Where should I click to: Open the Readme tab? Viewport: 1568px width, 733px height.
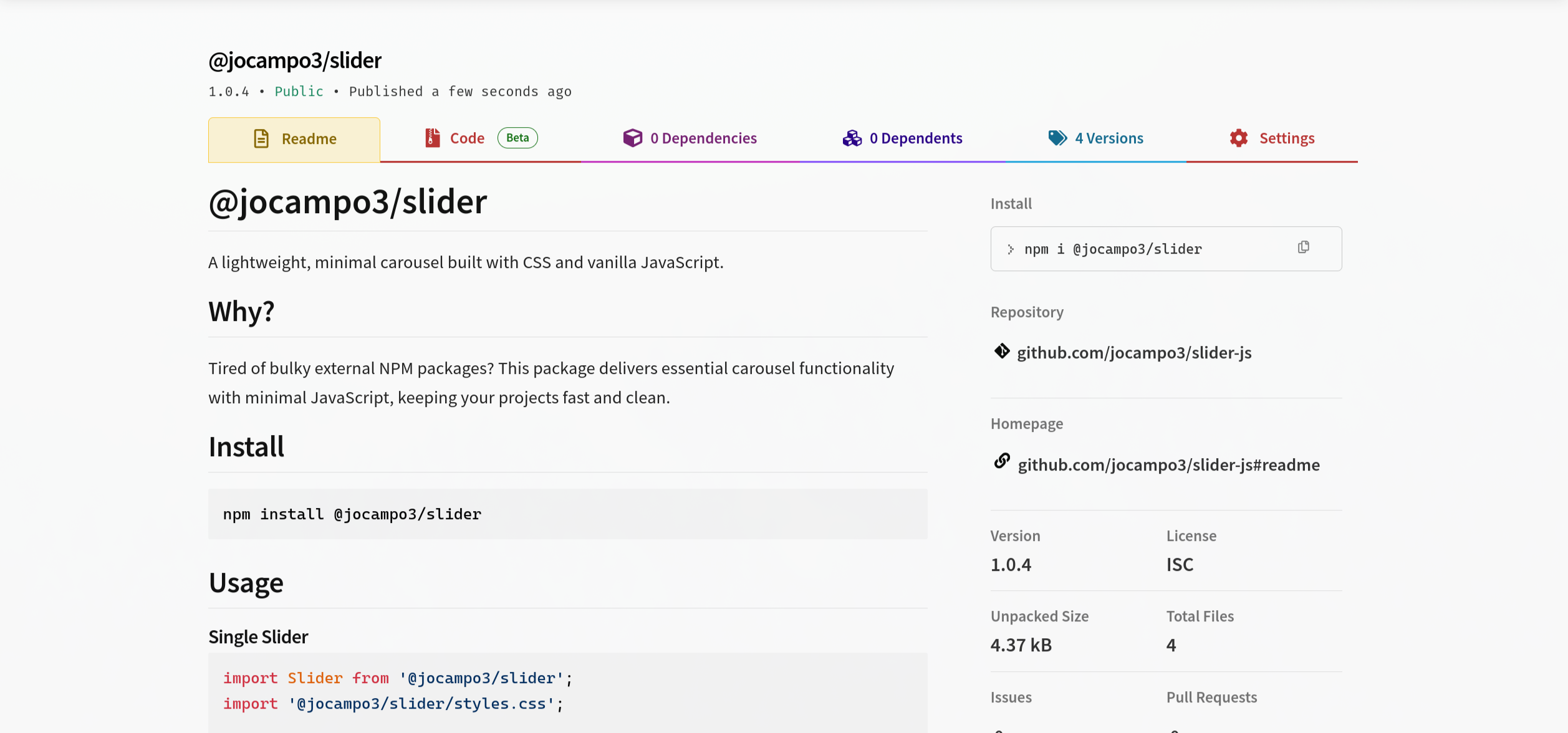(x=294, y=139)
